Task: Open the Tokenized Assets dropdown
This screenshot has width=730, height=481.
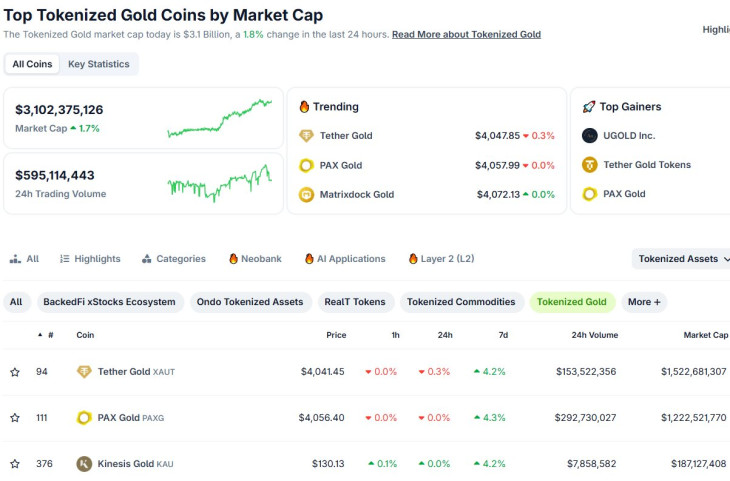Action: (x=683, y=259)
